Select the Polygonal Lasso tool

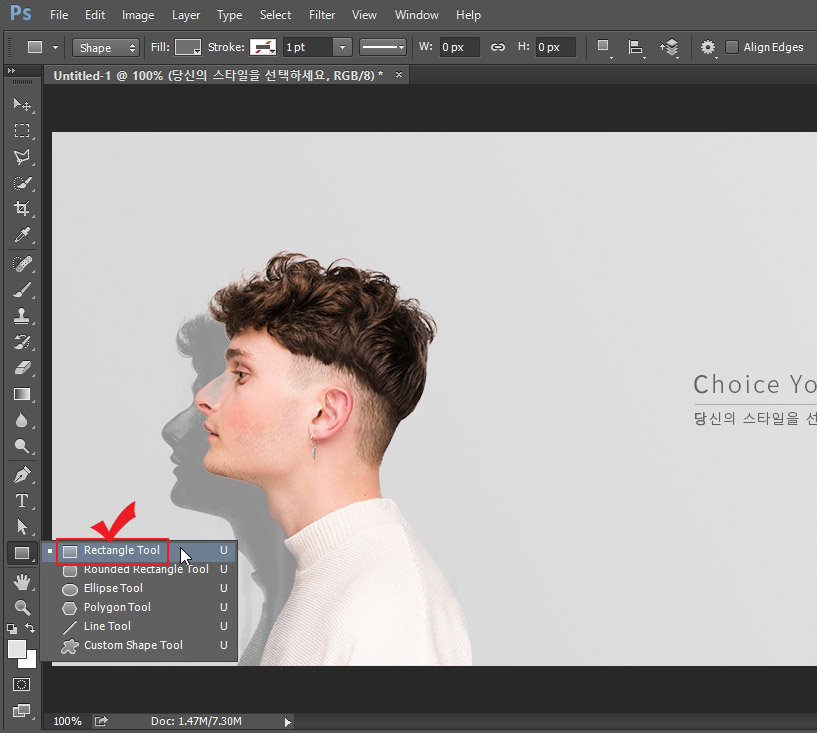point(22,156)
